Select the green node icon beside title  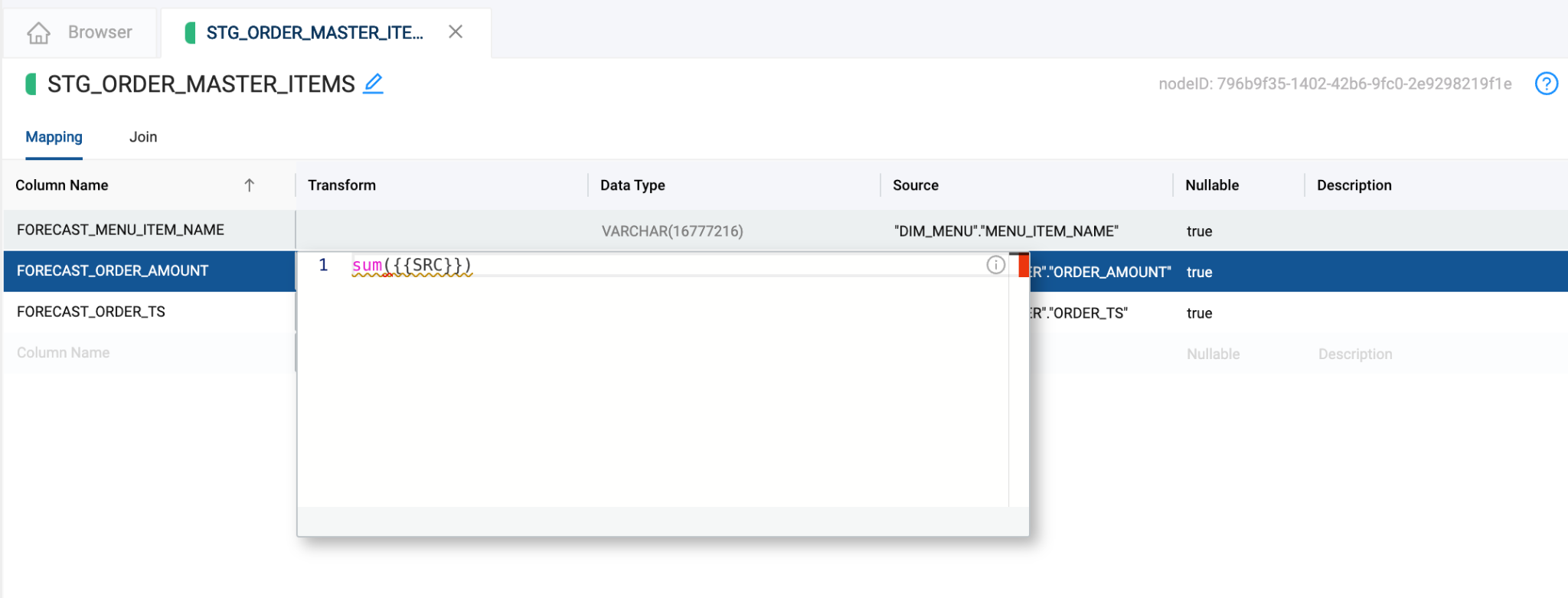31,83
